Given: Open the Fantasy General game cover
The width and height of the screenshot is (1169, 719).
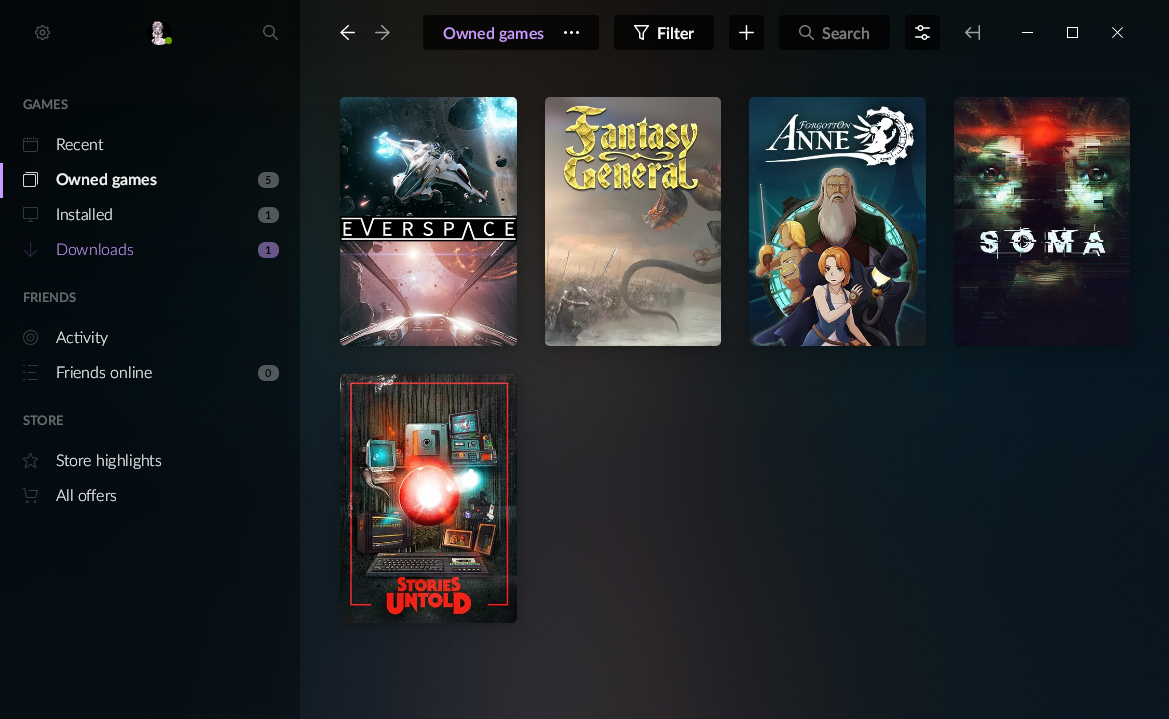Looking at the screenshot, I should (633, 222).
